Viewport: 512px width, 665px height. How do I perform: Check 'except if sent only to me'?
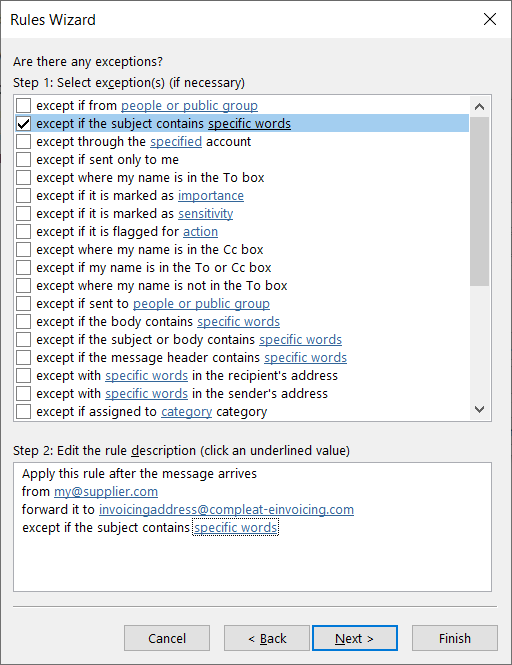coord(23,159)
